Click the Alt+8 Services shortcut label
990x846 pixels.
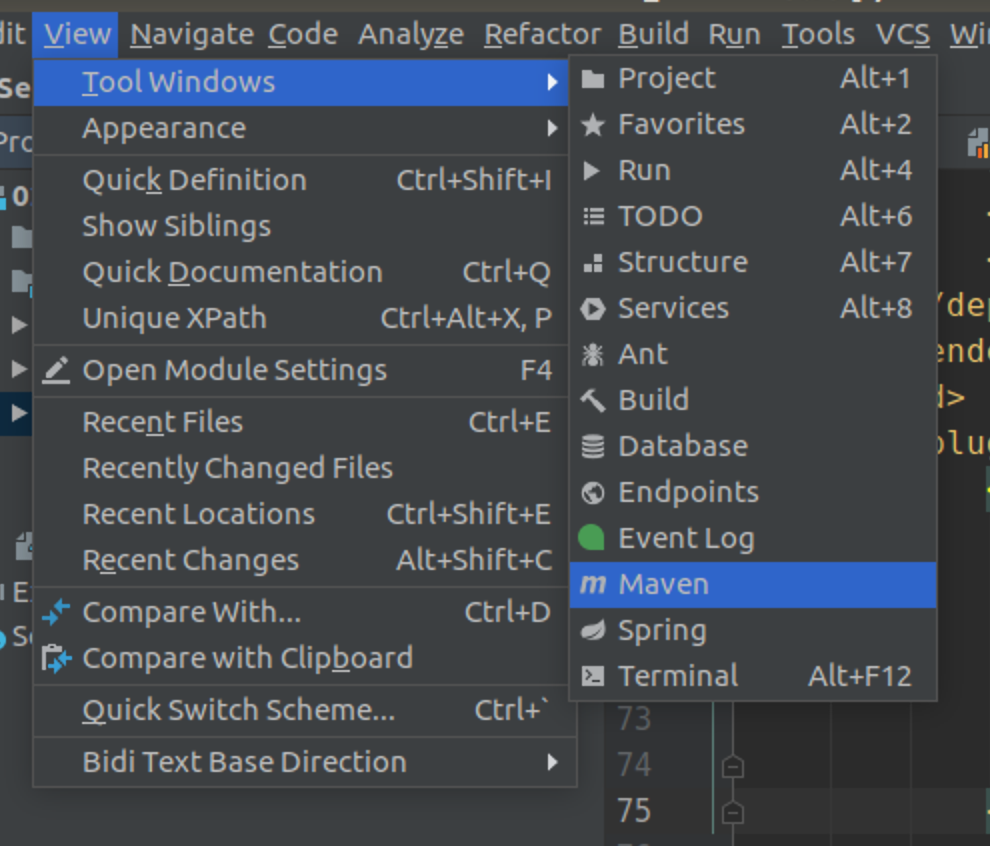(x=876, y=309)
